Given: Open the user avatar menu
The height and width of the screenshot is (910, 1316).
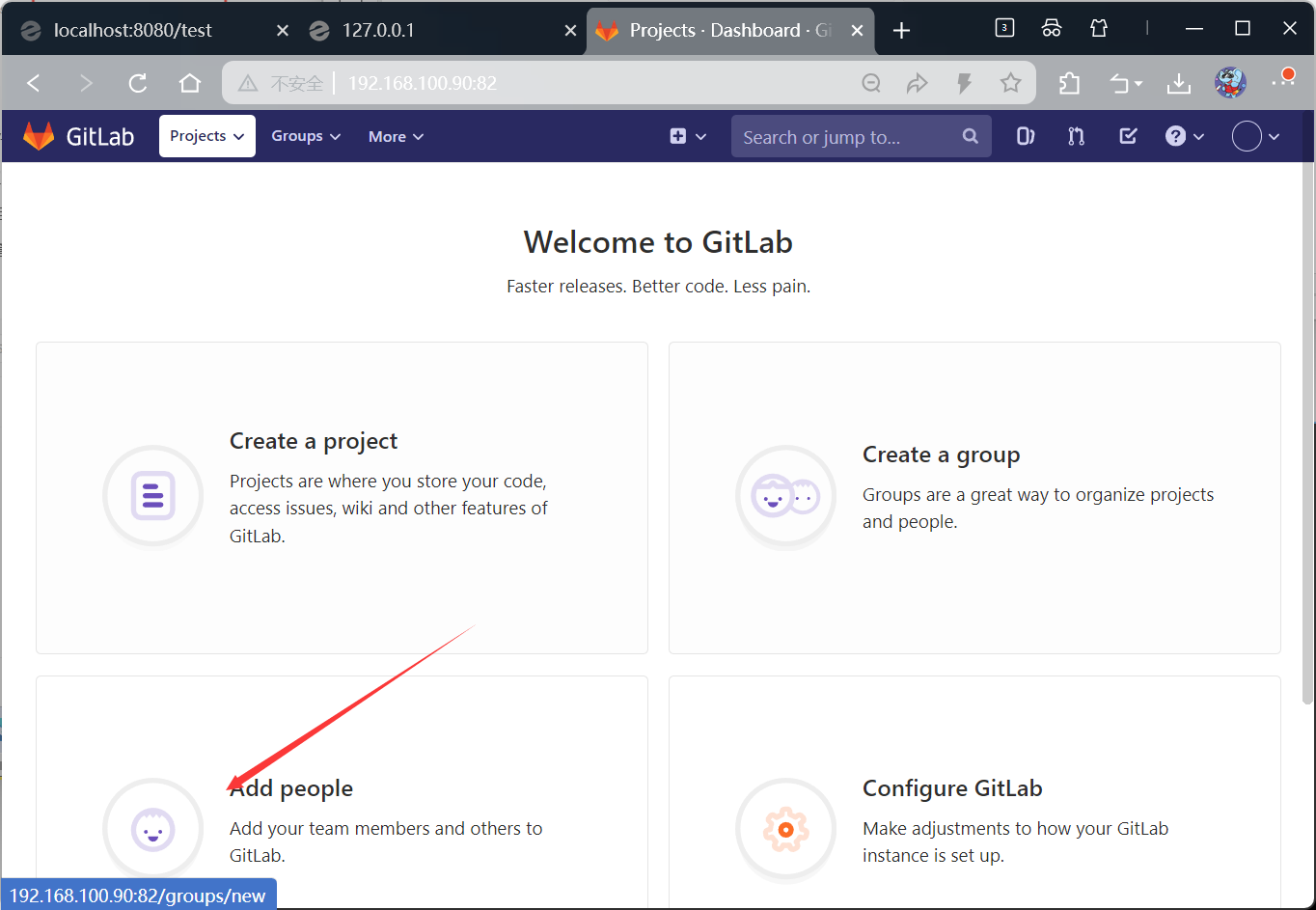Looking at the screenshot, I should pyautogui.click(x=1256, y=136).
